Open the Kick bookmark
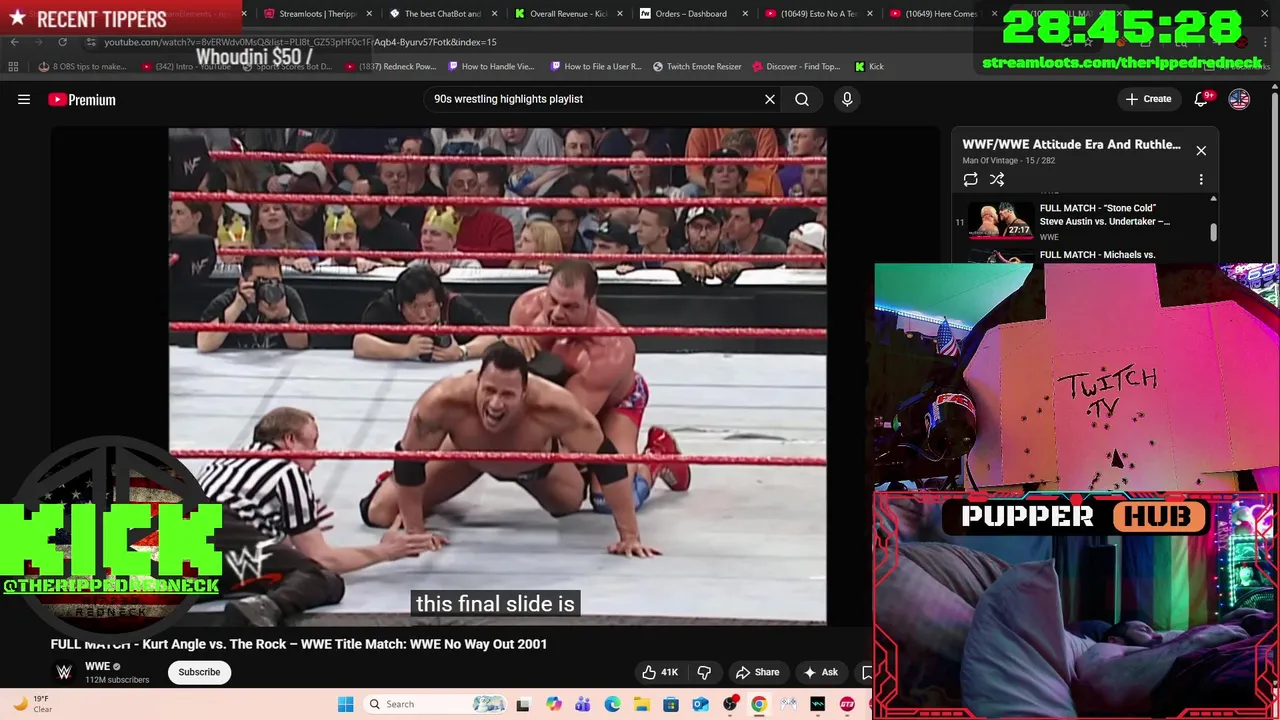 pos(869,67)
